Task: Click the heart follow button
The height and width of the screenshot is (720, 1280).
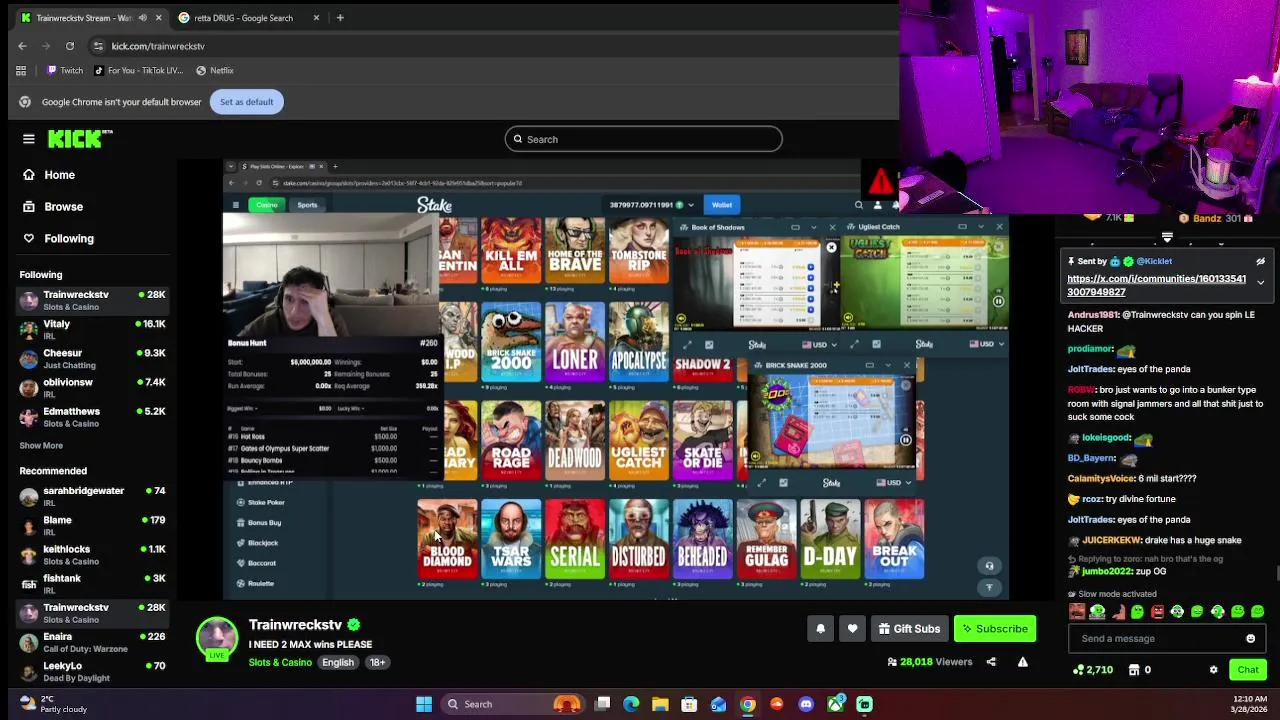Action: [x=852, y=629]
